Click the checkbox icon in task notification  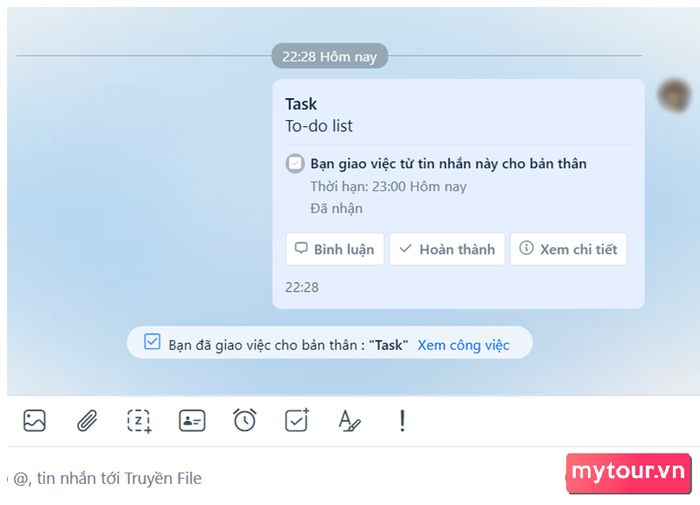point(152,342)
